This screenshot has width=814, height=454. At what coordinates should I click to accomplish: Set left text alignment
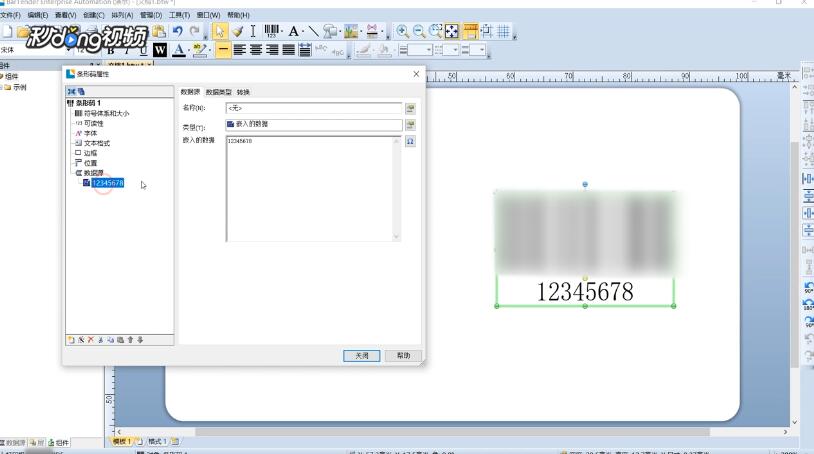click(x=239, y=50)
